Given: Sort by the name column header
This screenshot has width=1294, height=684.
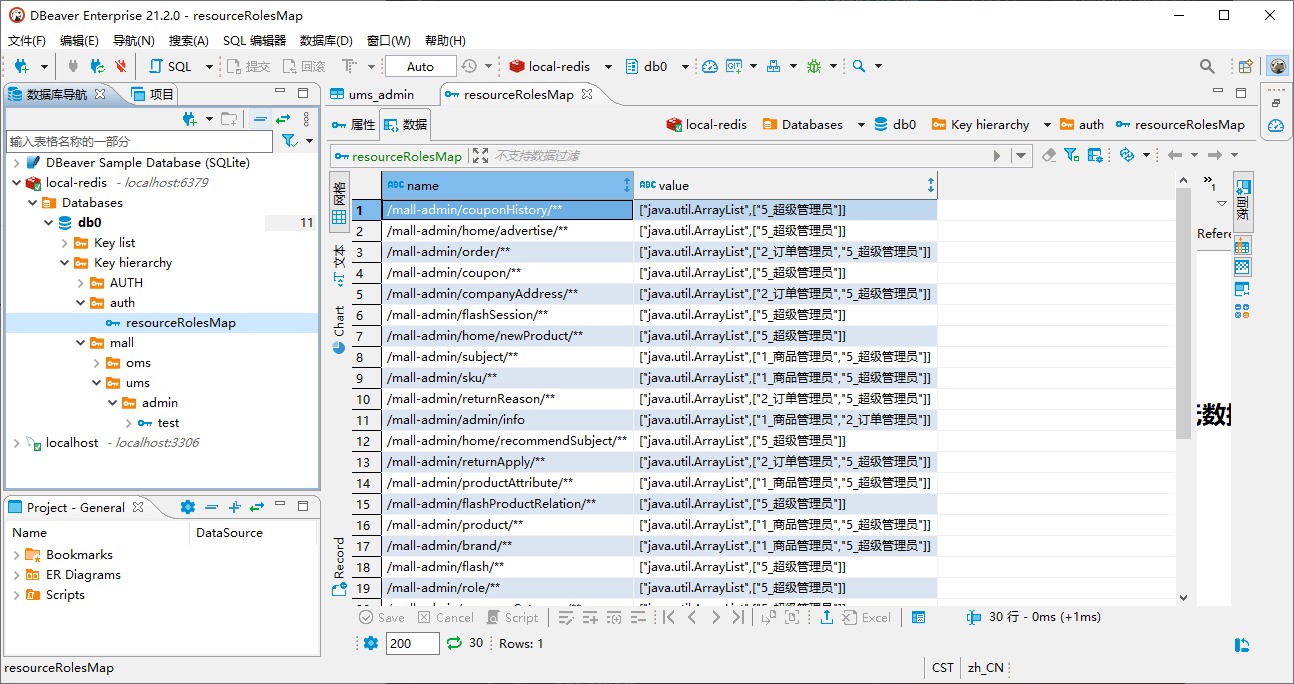Looking at the screenshot, I should 507,185.
